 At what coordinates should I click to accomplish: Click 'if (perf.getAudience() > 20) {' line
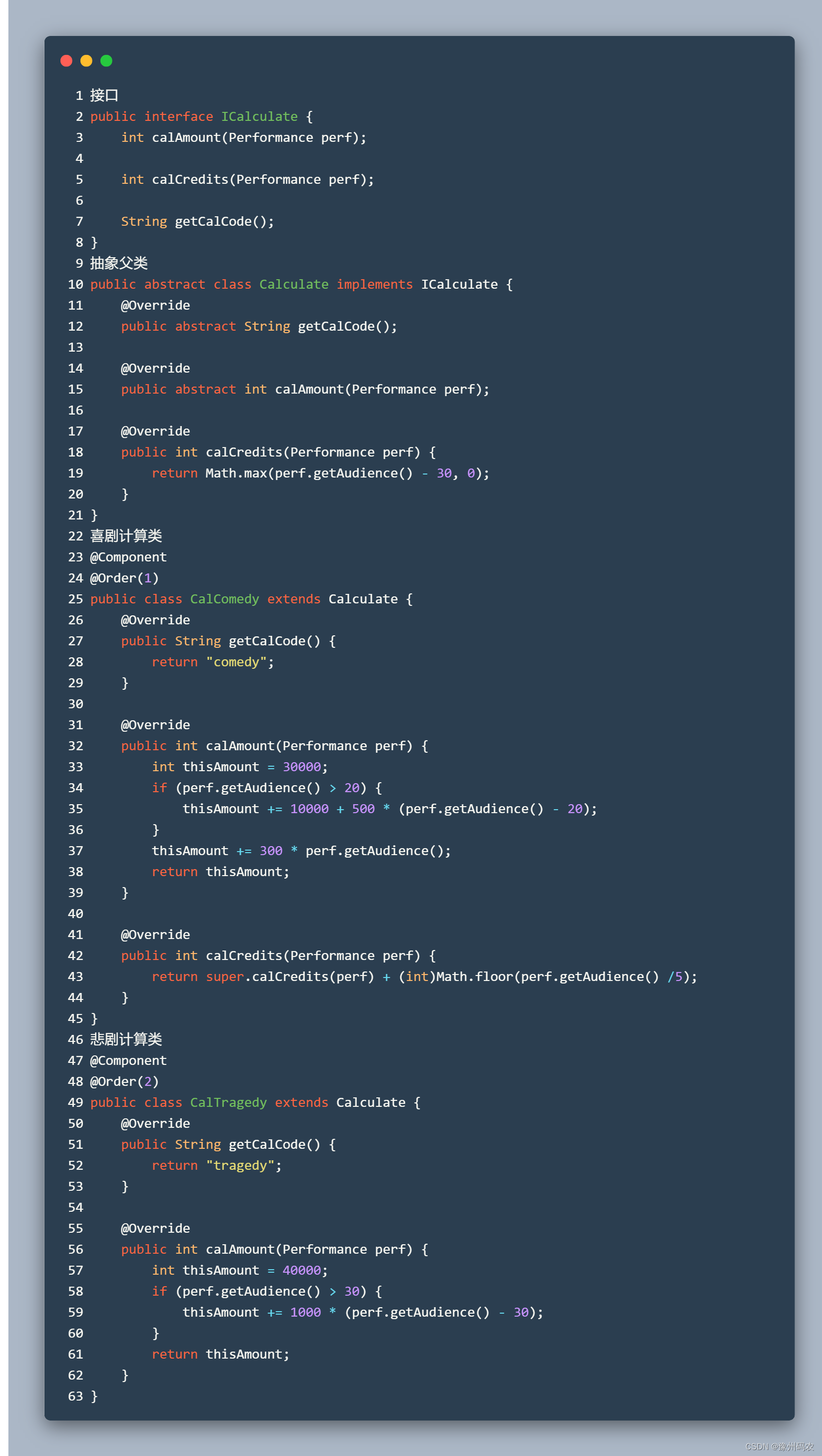click(267, 787)
